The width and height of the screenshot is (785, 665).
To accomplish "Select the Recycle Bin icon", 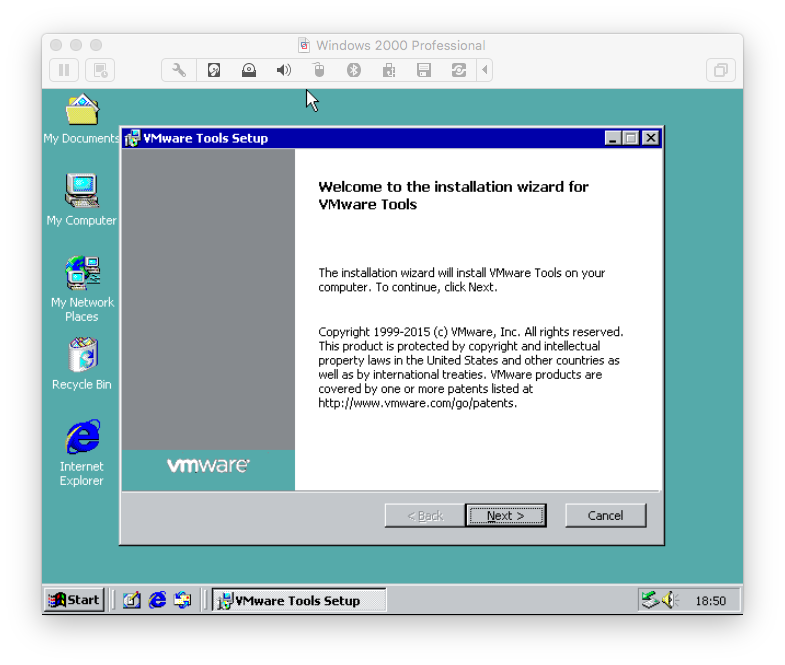I will (x=82, y=364).
